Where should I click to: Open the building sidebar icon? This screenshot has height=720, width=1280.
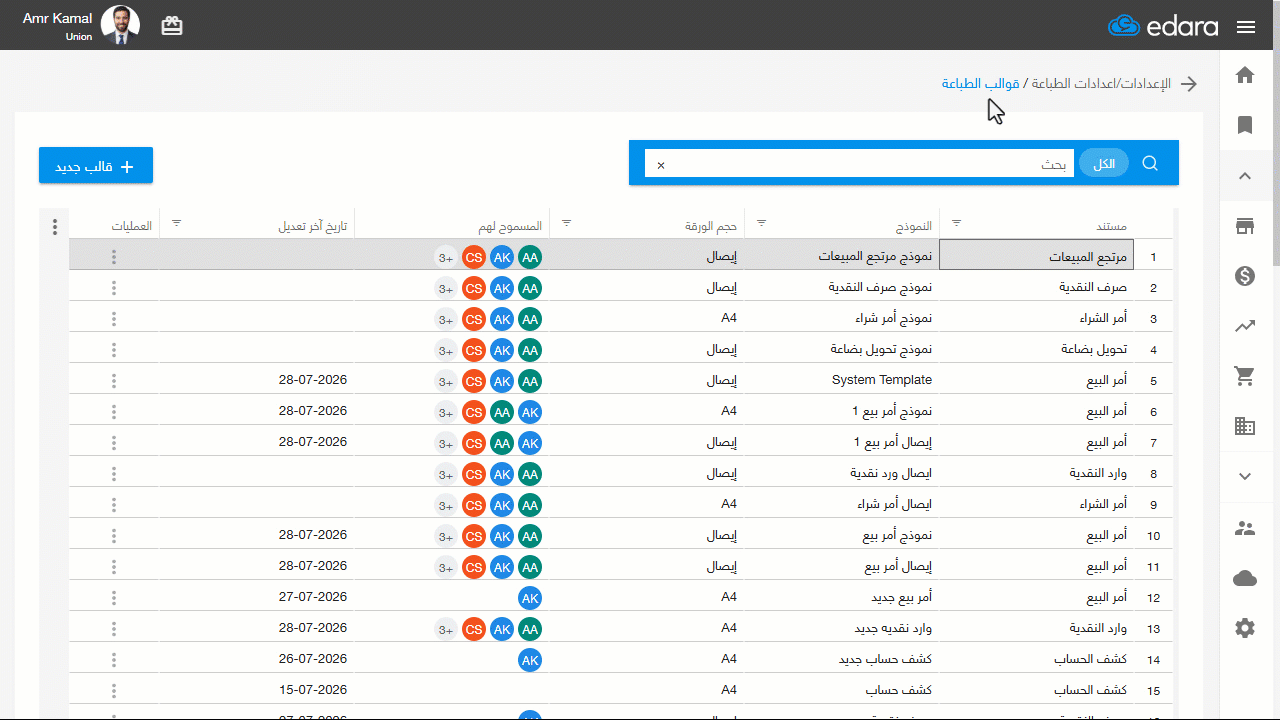1245,426
